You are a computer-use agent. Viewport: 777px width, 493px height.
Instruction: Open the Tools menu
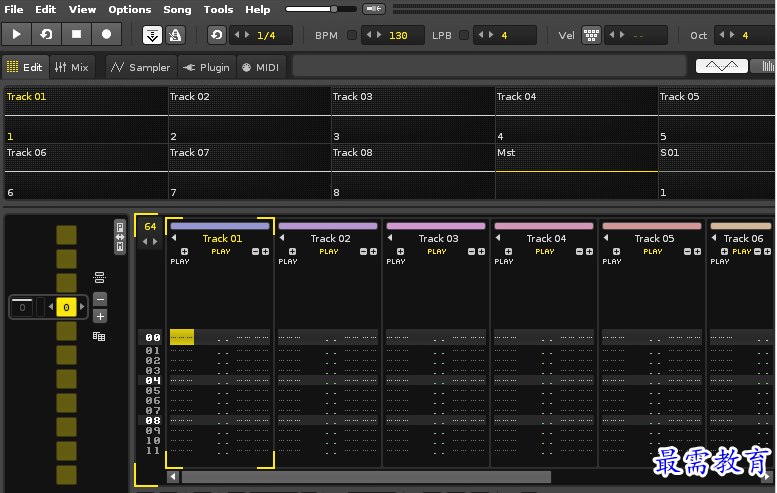[219, 9]
